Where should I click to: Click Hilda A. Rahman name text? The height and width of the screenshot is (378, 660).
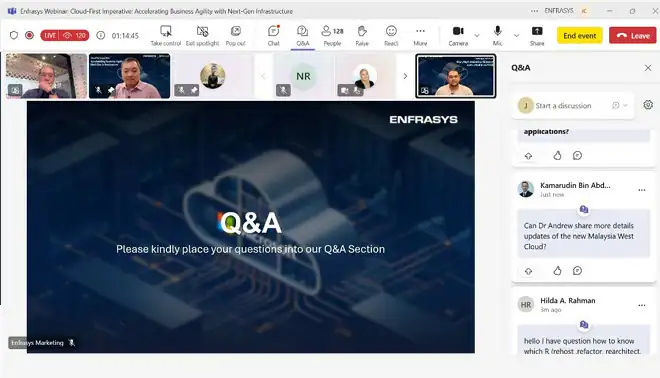pyautogui.click(x=567, y=301)
